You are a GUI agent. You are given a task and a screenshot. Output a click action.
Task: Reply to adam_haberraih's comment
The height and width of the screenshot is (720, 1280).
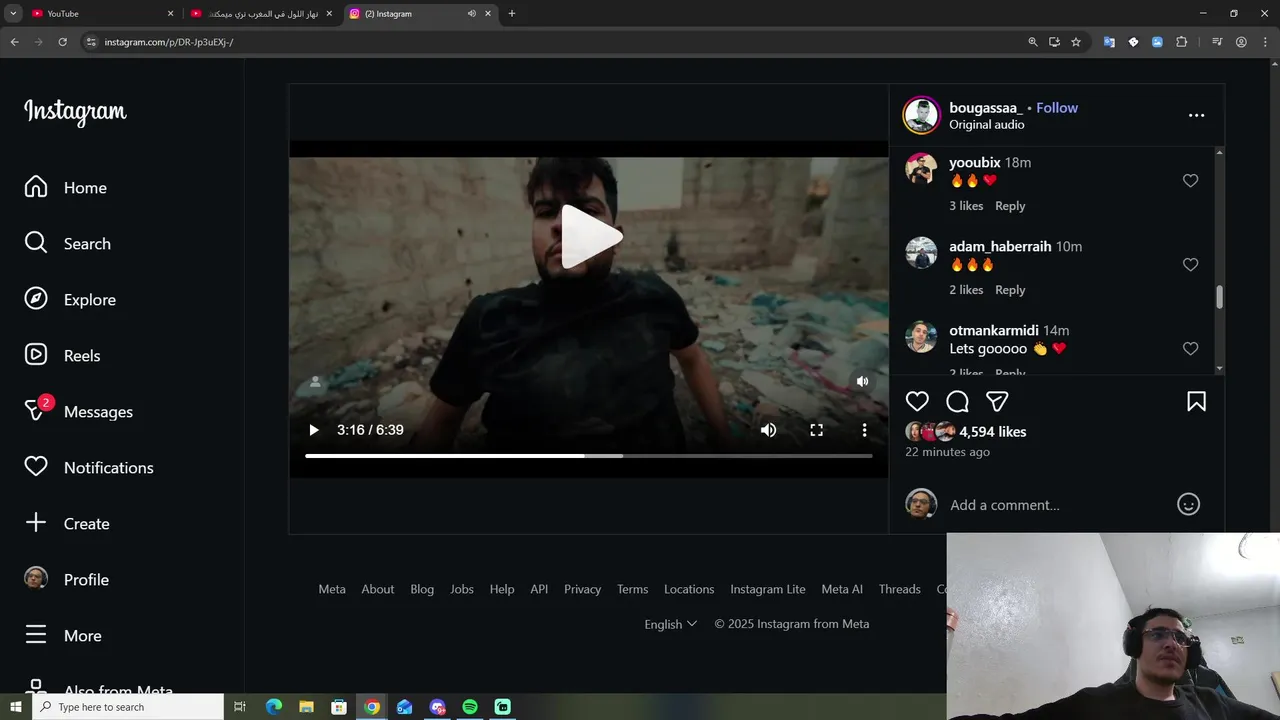[1010, 290]
